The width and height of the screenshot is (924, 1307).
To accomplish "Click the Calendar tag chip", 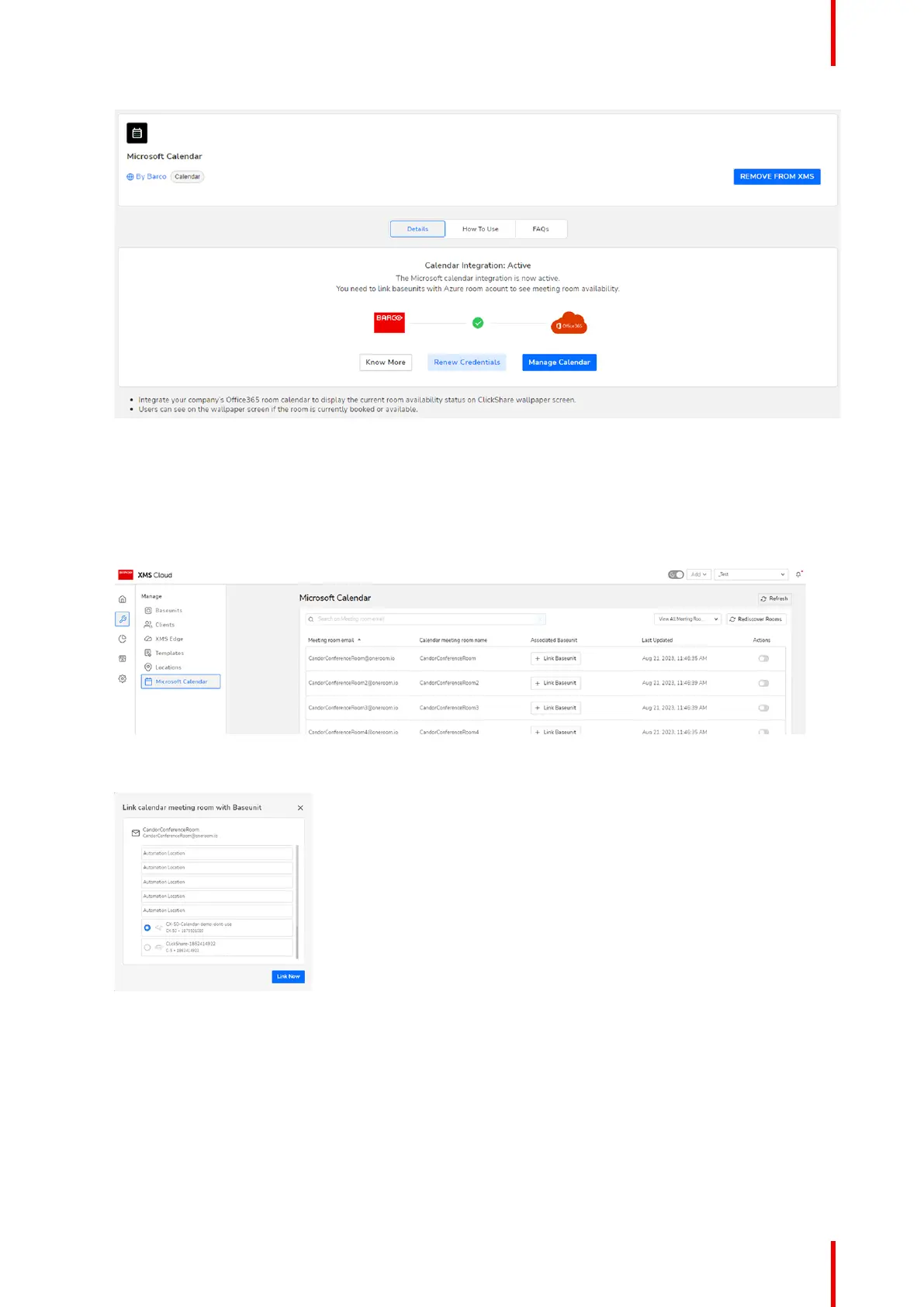I will (x=187, y=177).
